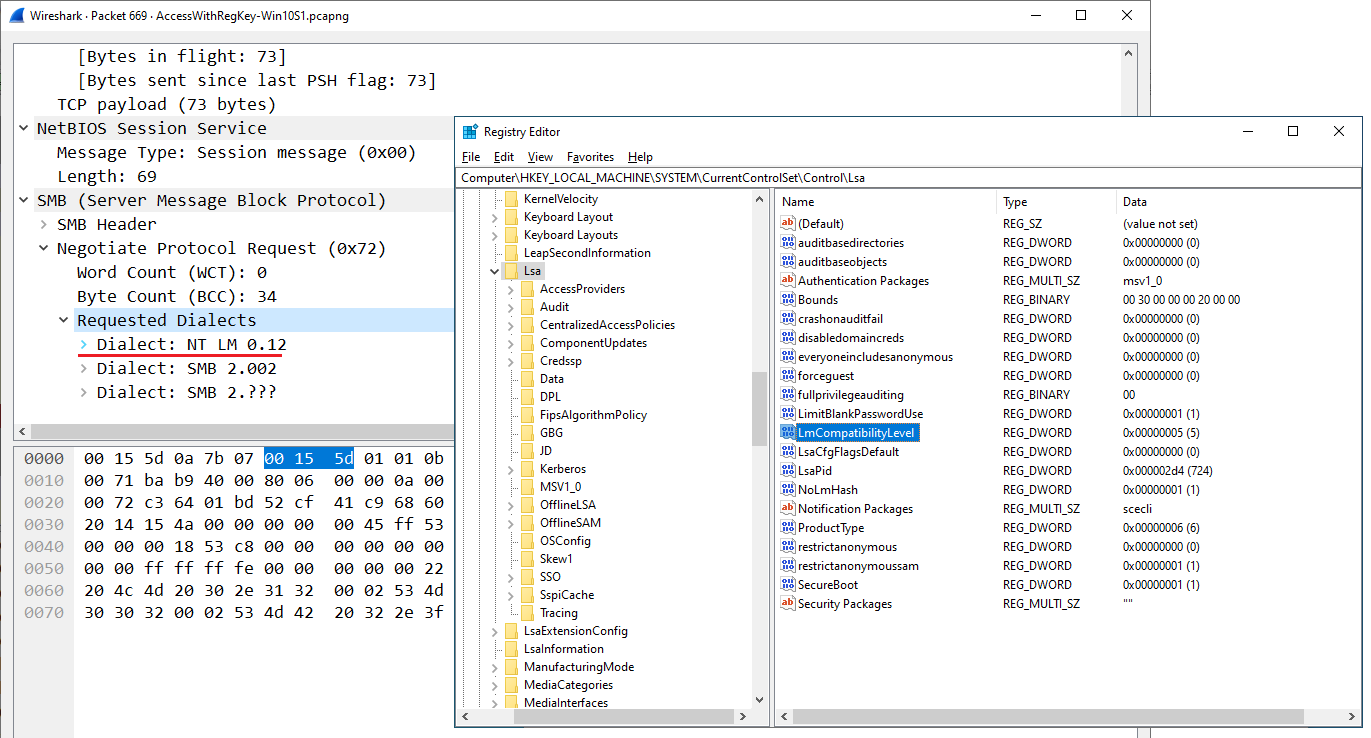
Task: Click the Wireshark shark fin icon in title bar
Action: (x=15, y=16)
